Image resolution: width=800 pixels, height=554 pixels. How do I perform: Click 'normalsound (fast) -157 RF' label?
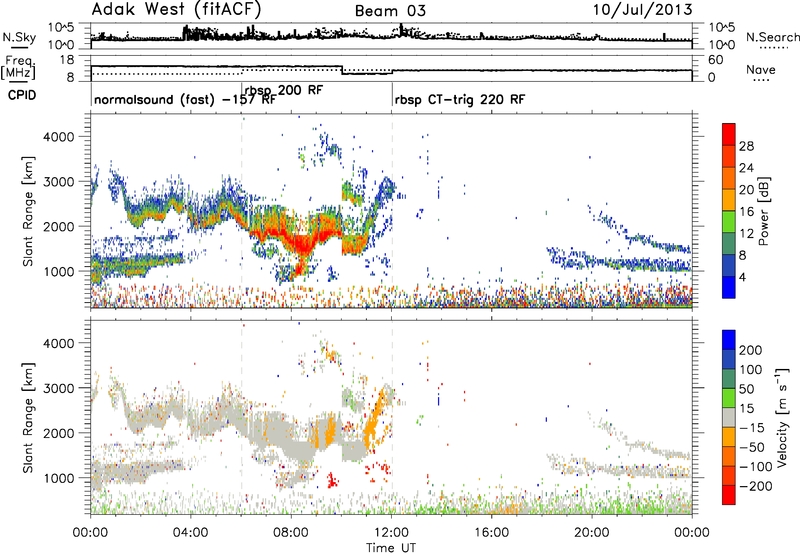(x=185, y=99)
